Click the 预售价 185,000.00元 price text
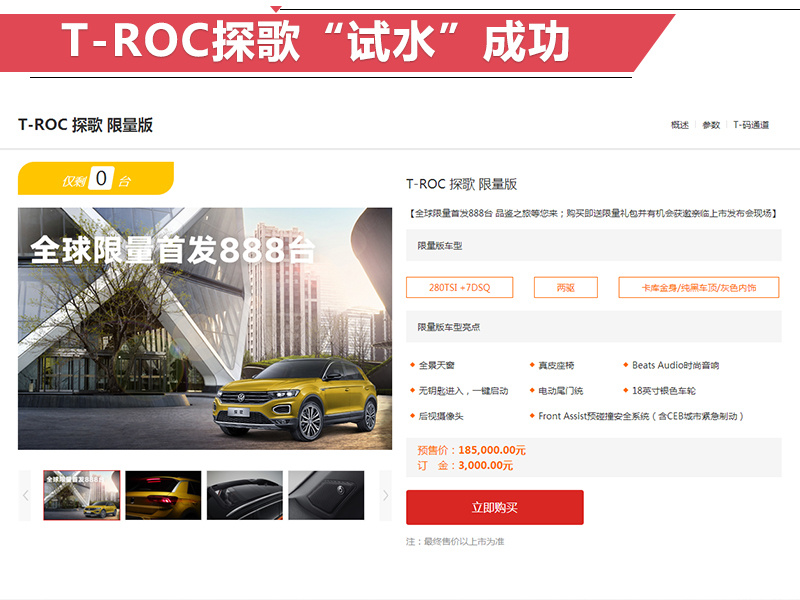The image size is (800, 600). 471,450
